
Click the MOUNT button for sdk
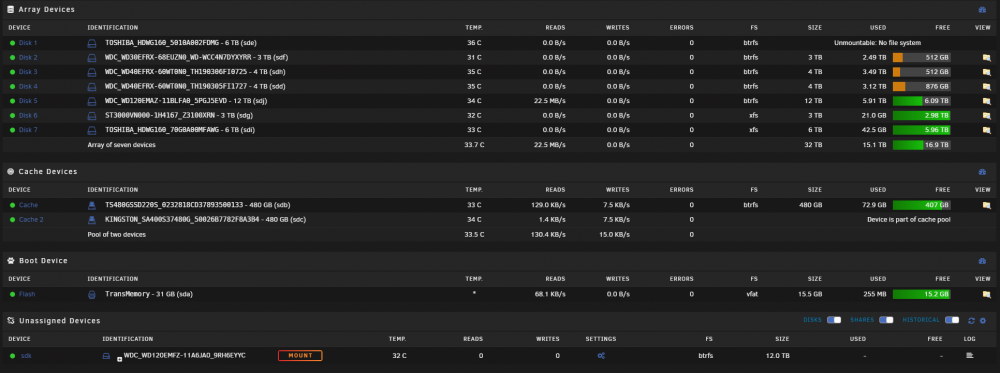[300, 355]
